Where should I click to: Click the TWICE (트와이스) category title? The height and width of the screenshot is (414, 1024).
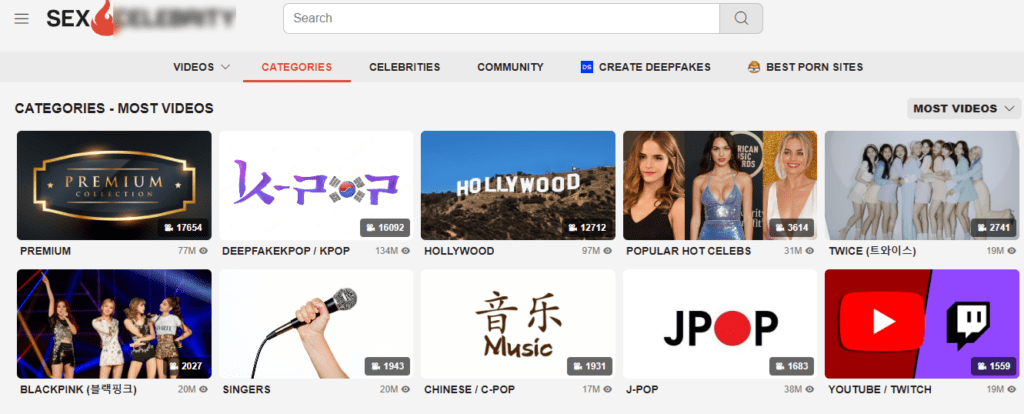pos(872,251)
